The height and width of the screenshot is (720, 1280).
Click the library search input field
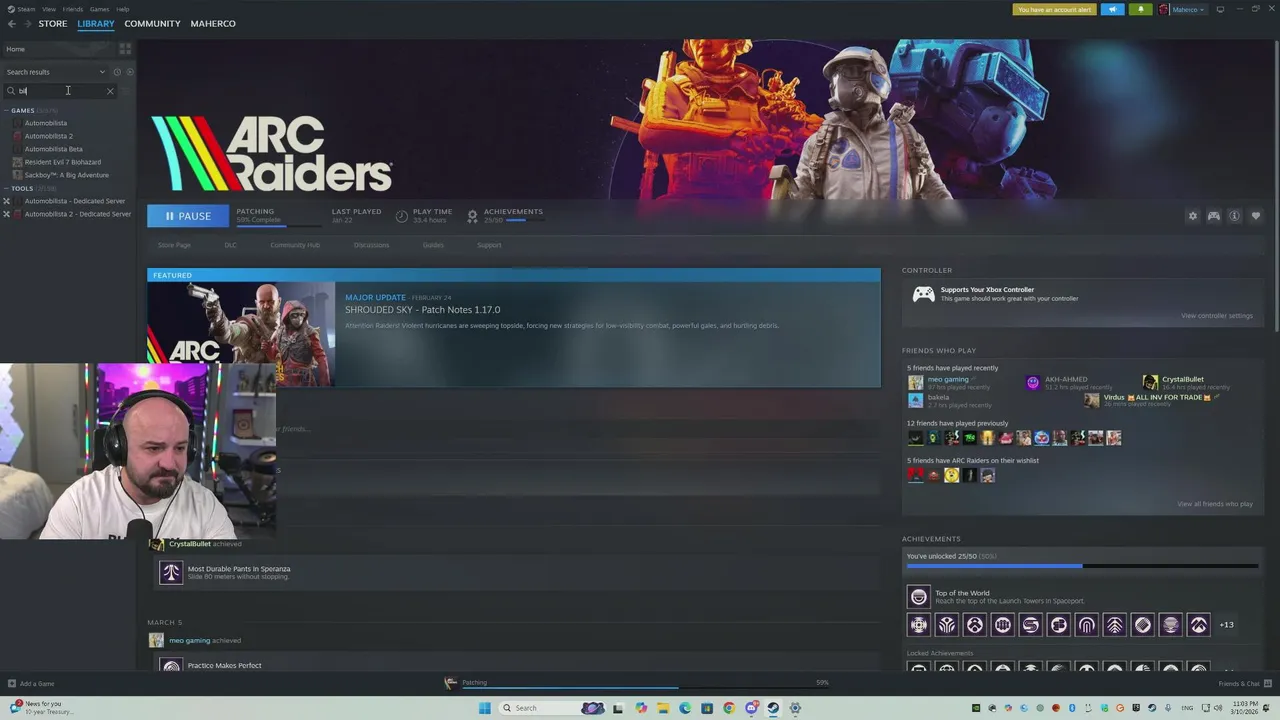(x=60, y=91)
